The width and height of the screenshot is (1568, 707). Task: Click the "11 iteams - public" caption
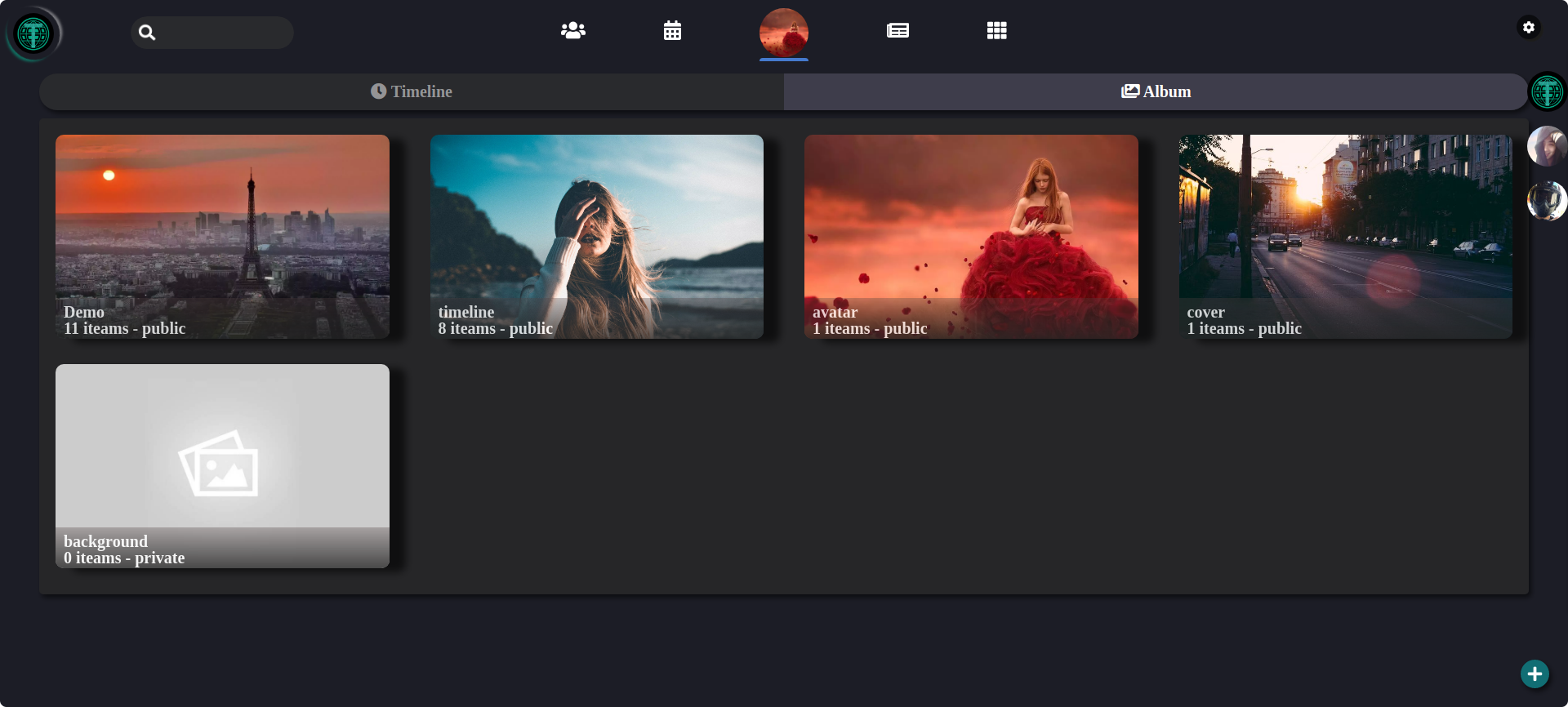pyautogui.click(x=125, y=329)
